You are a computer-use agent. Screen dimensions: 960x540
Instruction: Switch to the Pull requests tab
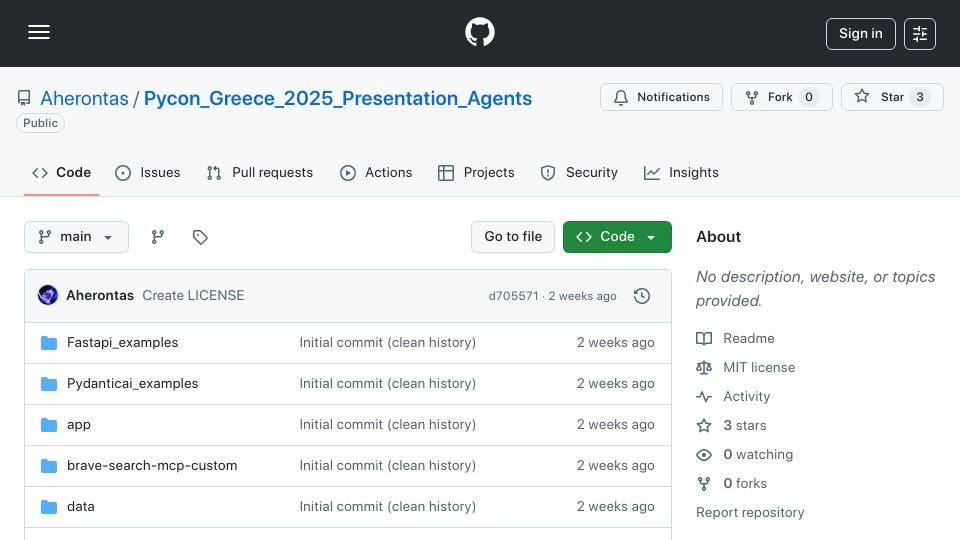[x=260, y=173]
